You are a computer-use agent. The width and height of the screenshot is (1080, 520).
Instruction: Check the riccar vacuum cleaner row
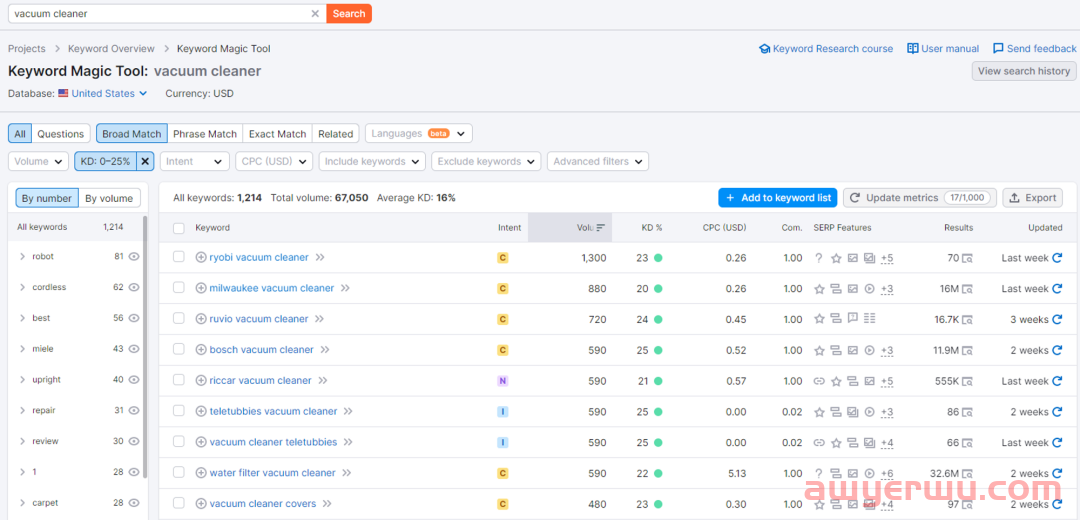(178, 380)
